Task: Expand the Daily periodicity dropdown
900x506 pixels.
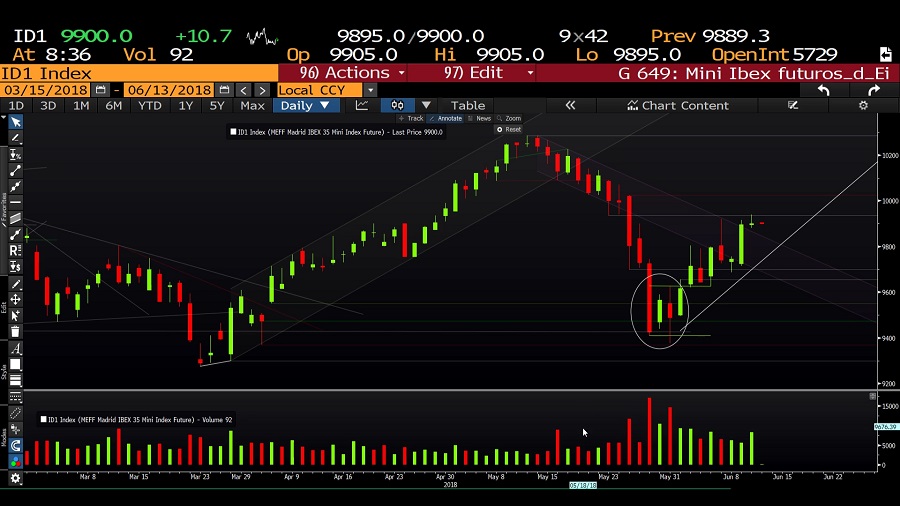Action: (x=306, y=106)
